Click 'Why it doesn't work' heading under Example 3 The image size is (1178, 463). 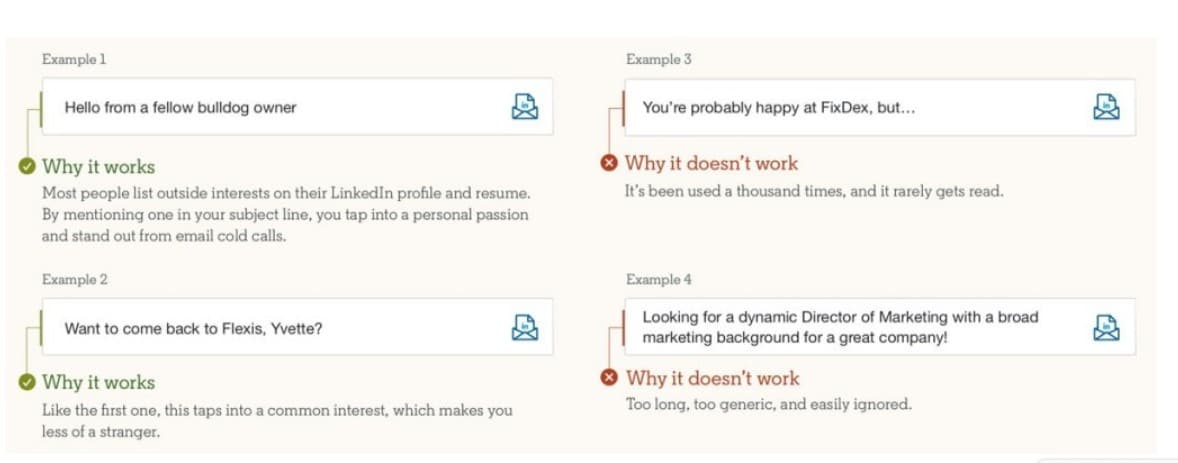(712, 163)
